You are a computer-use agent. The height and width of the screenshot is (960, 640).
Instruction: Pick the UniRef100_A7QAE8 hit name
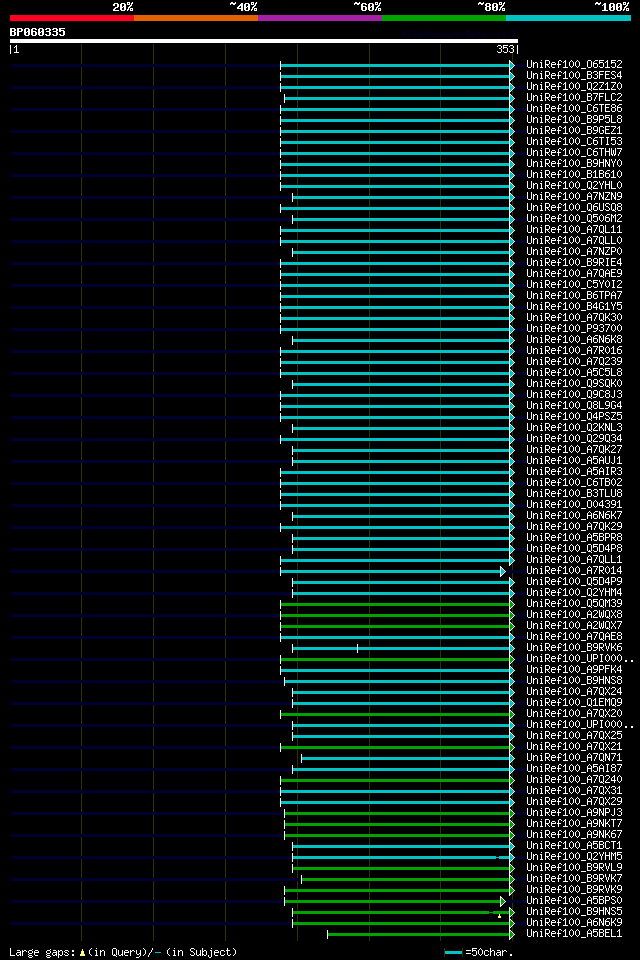pos(574,637)
